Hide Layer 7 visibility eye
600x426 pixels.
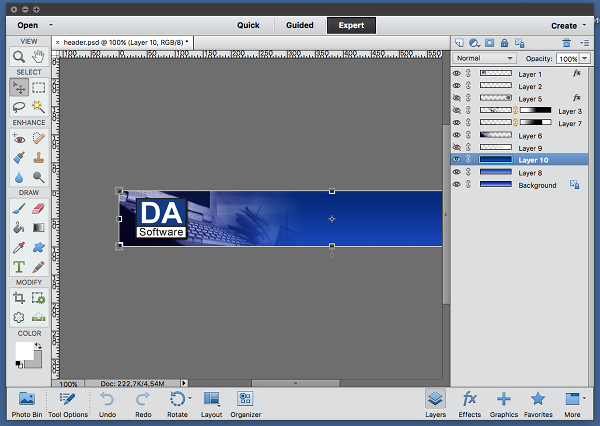point(457,122)
